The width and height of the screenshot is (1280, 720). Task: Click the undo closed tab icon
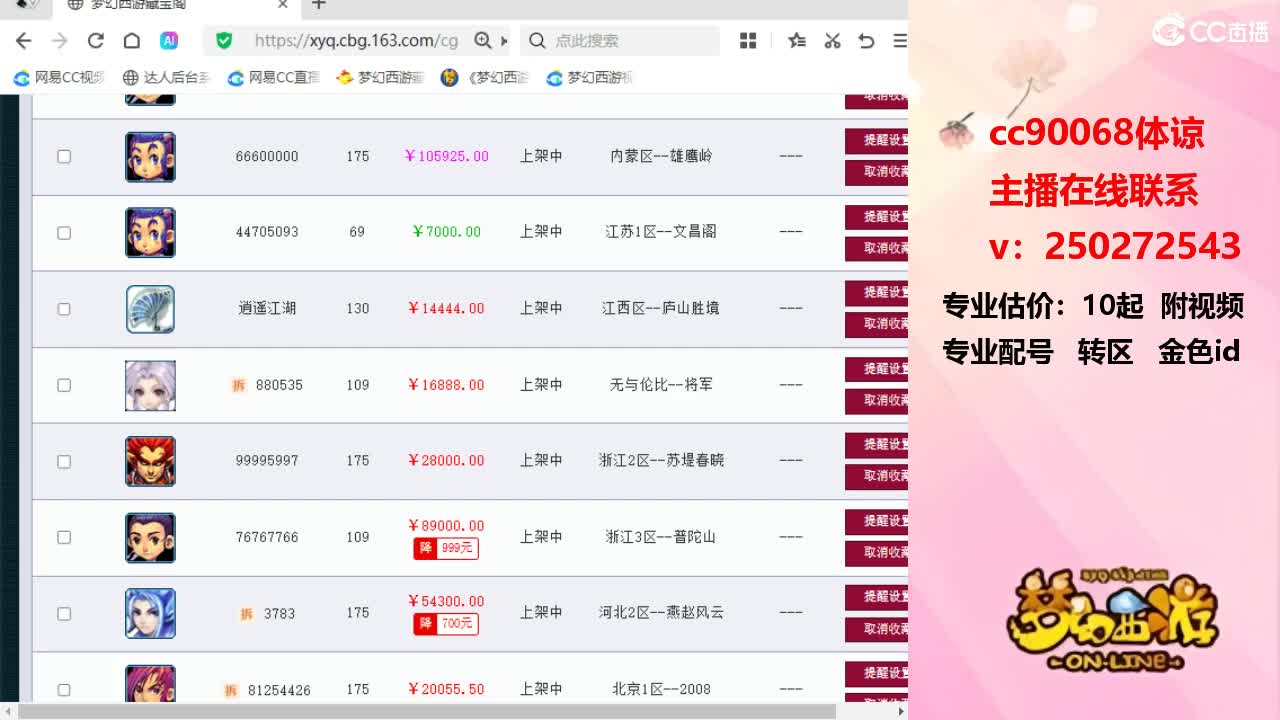[x=866, y=41]
